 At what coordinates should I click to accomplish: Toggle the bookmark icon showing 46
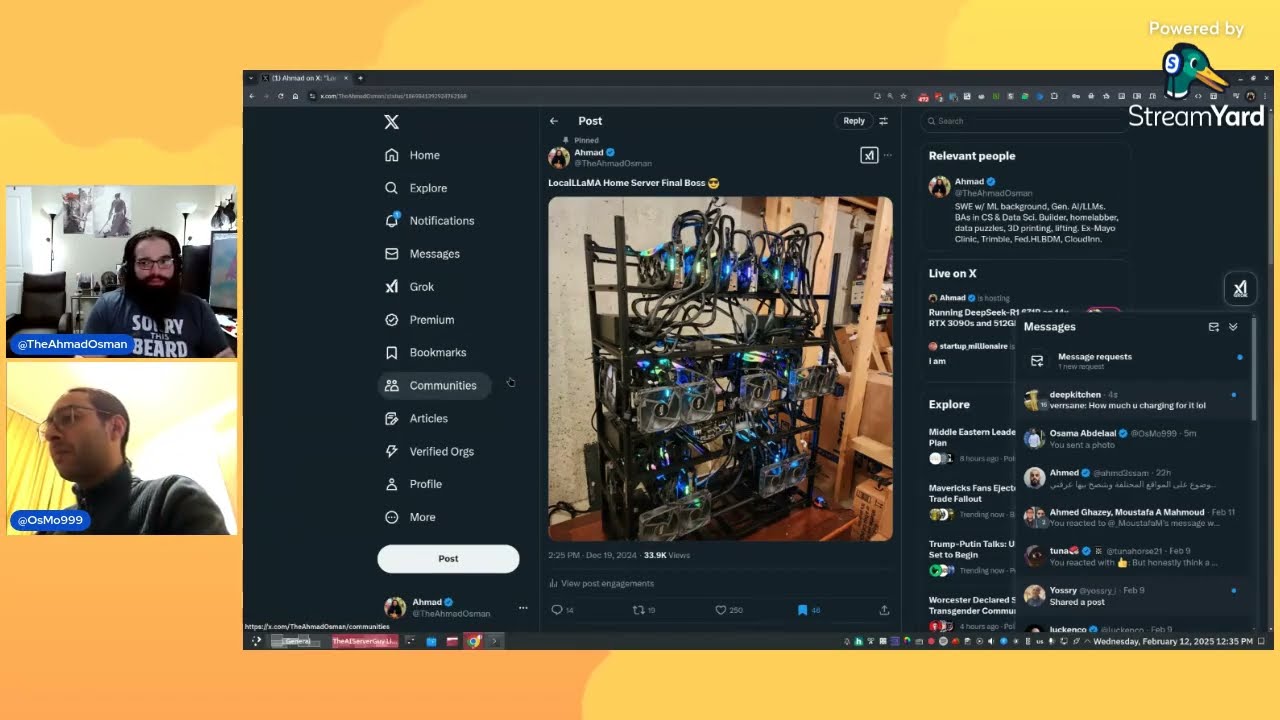point(802,610)
